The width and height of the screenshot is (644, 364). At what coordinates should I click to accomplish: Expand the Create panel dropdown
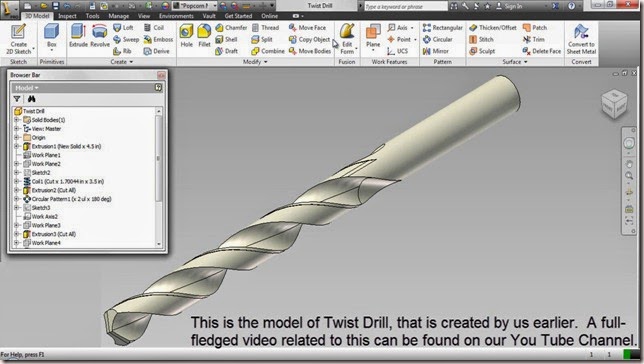(122, 62)
